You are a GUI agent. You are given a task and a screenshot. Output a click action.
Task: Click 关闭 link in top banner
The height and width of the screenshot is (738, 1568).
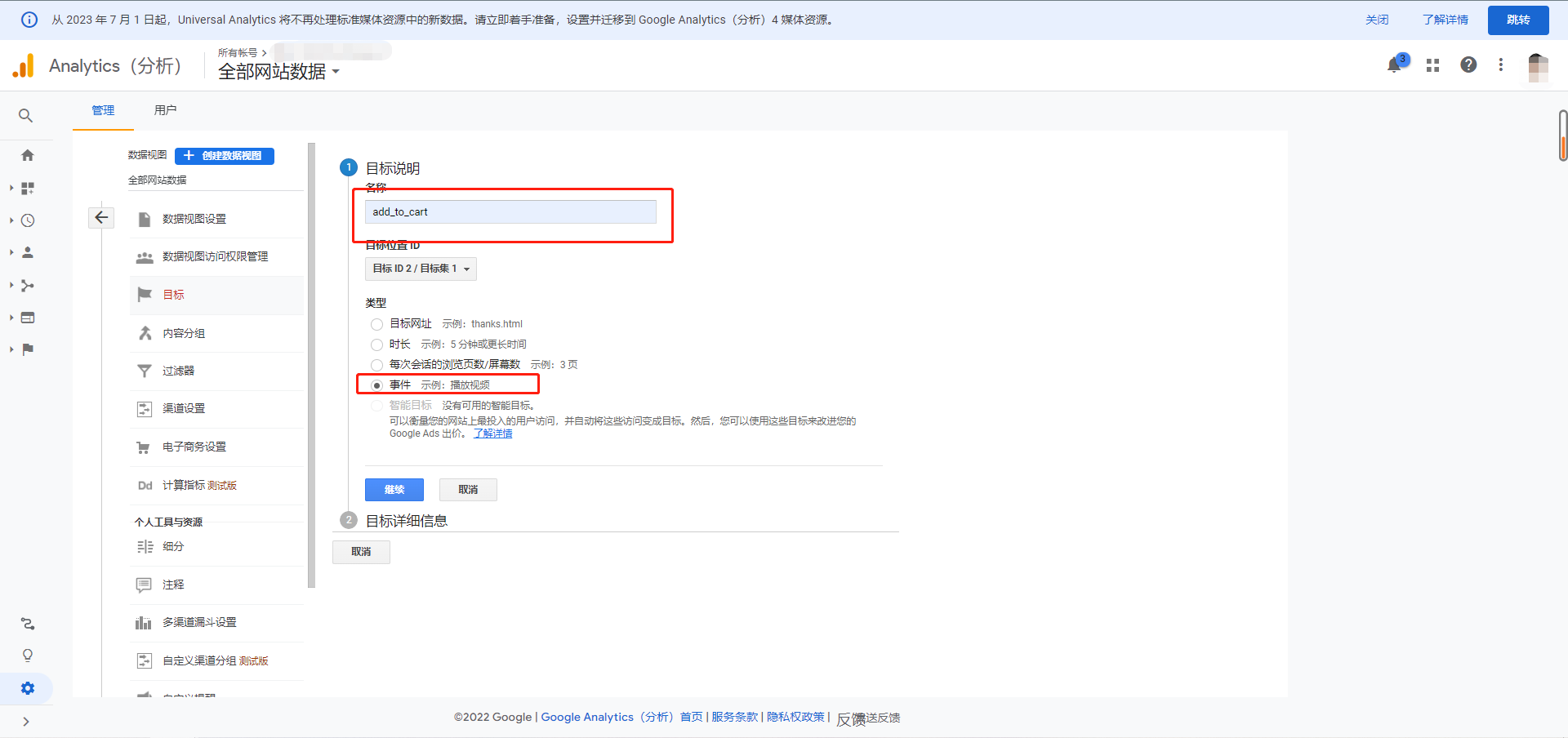(x=1377, y=20)
